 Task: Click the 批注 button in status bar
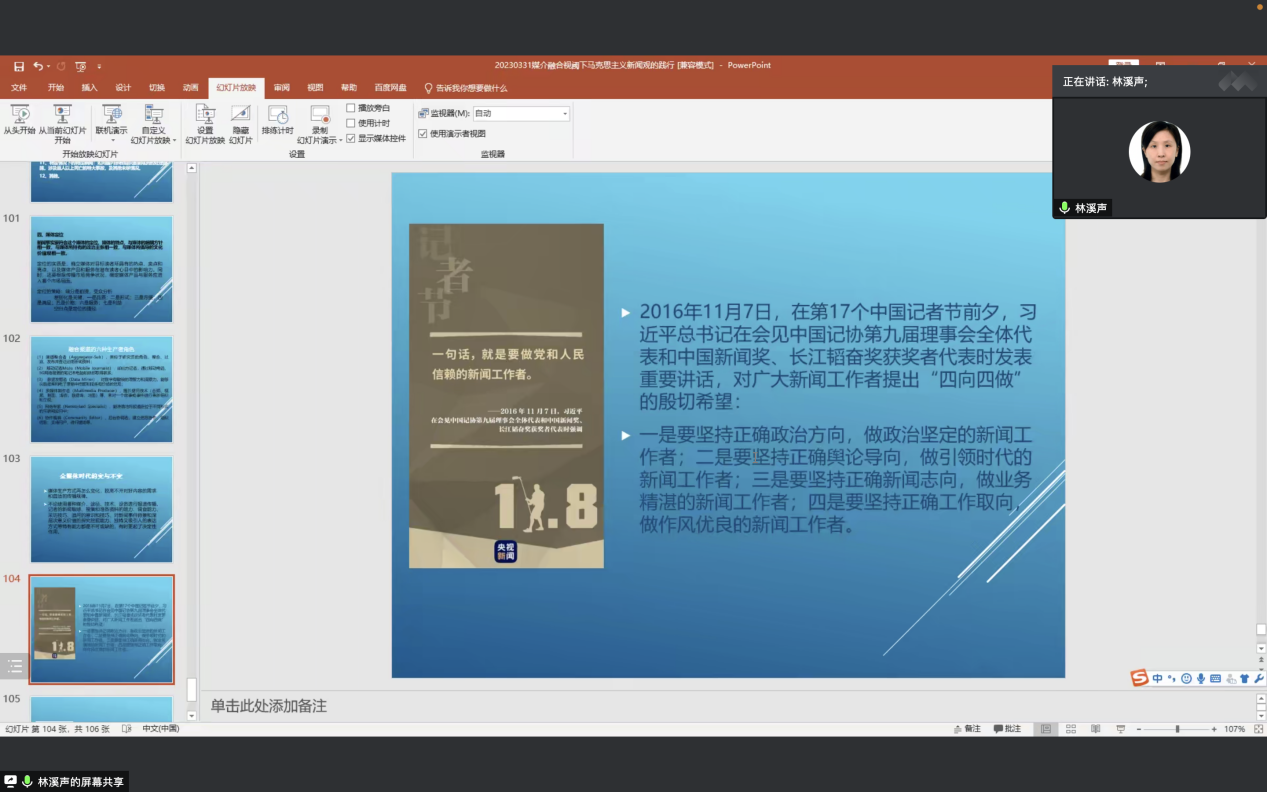(x=1007, y=729)
